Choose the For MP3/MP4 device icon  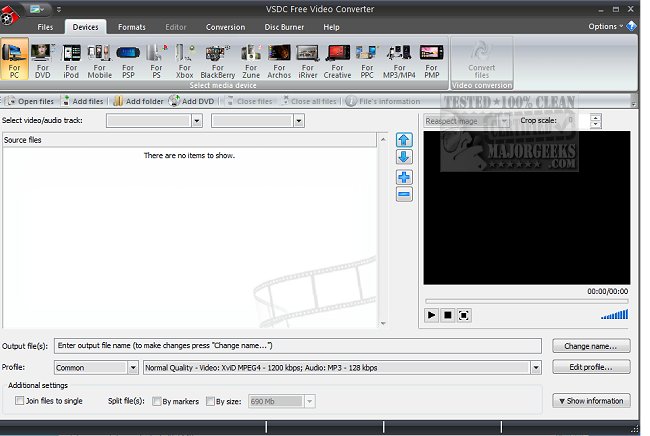pos(399,61)
